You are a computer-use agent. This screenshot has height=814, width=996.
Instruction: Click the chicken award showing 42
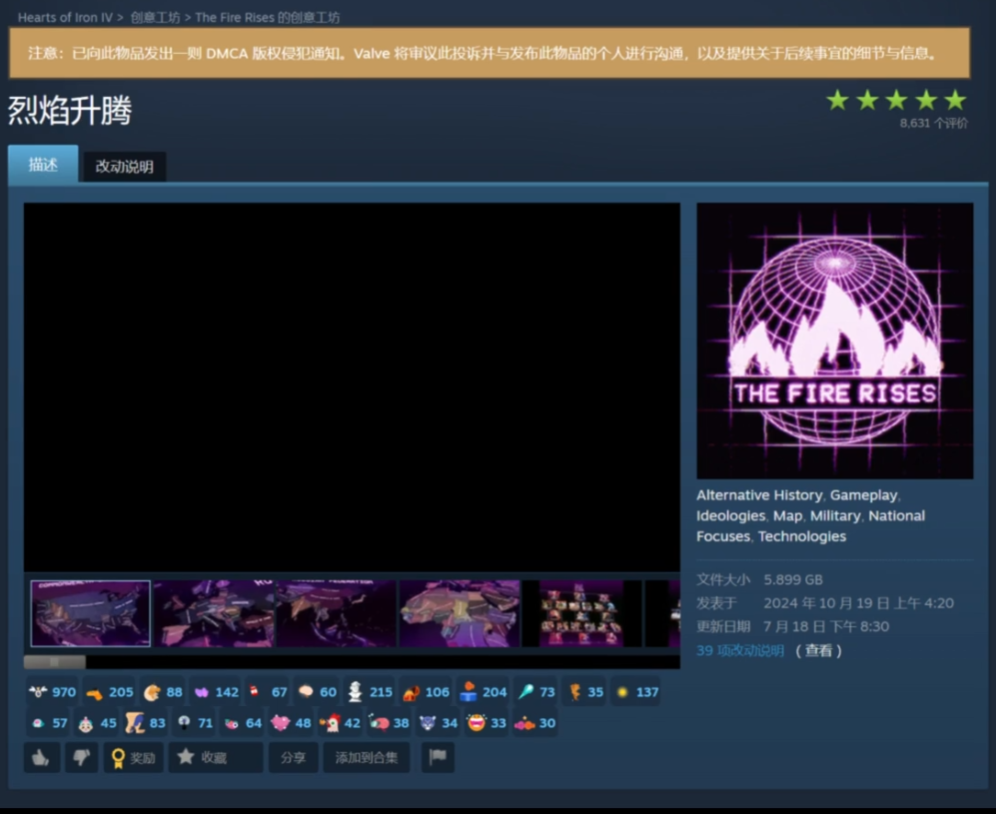pyautogui.click(x=340, y=723)
